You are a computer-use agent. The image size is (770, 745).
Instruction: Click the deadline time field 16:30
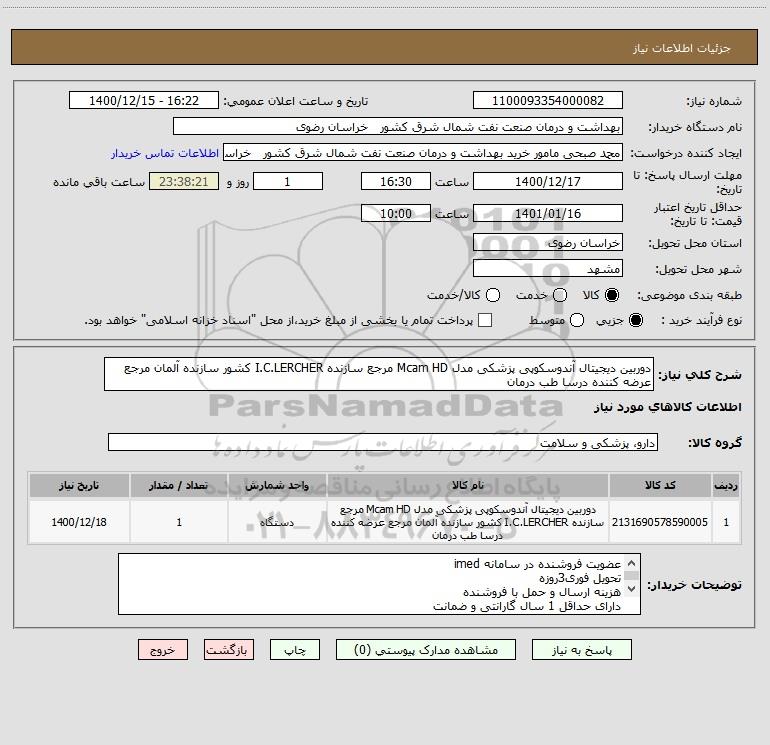coord(396,181)
